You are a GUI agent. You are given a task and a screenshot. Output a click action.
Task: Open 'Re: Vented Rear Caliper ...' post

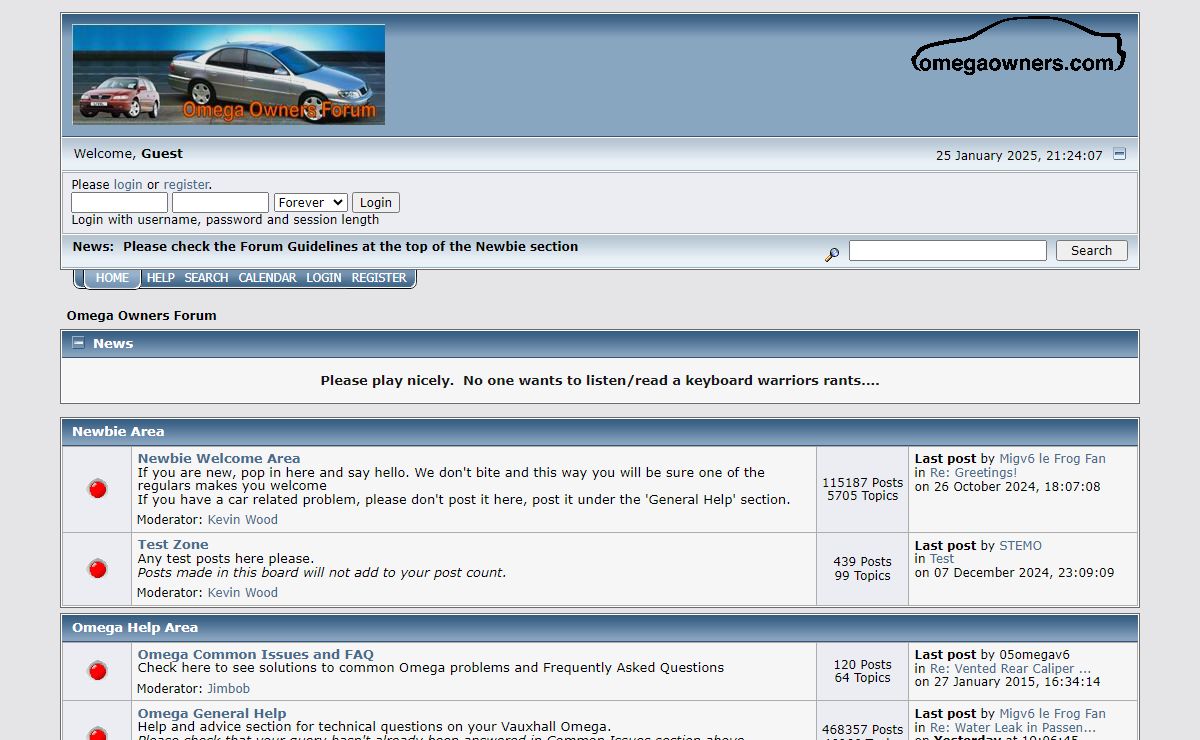1010,669
